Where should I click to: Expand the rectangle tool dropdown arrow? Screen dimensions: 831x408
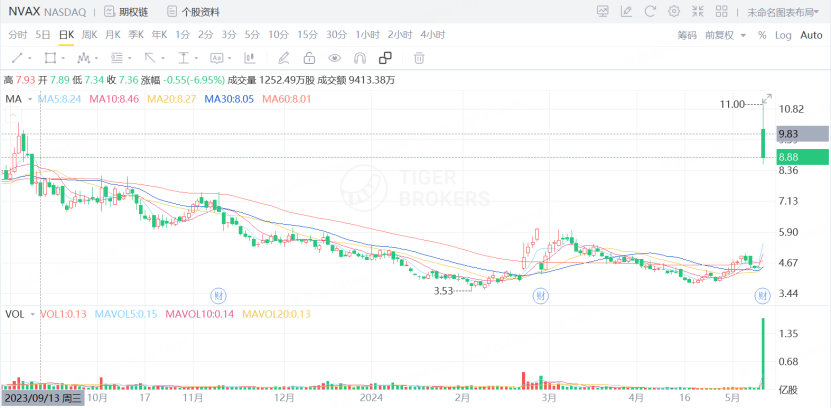point(63,58)
